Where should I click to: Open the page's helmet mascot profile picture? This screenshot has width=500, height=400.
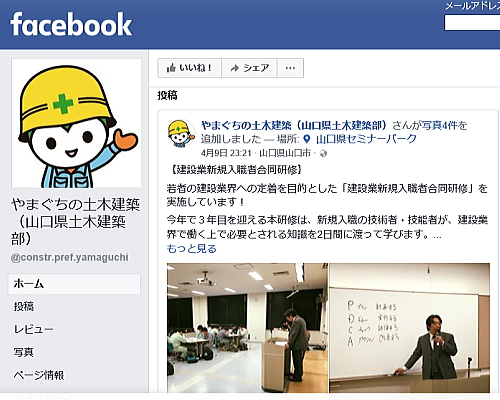[76, 123]
